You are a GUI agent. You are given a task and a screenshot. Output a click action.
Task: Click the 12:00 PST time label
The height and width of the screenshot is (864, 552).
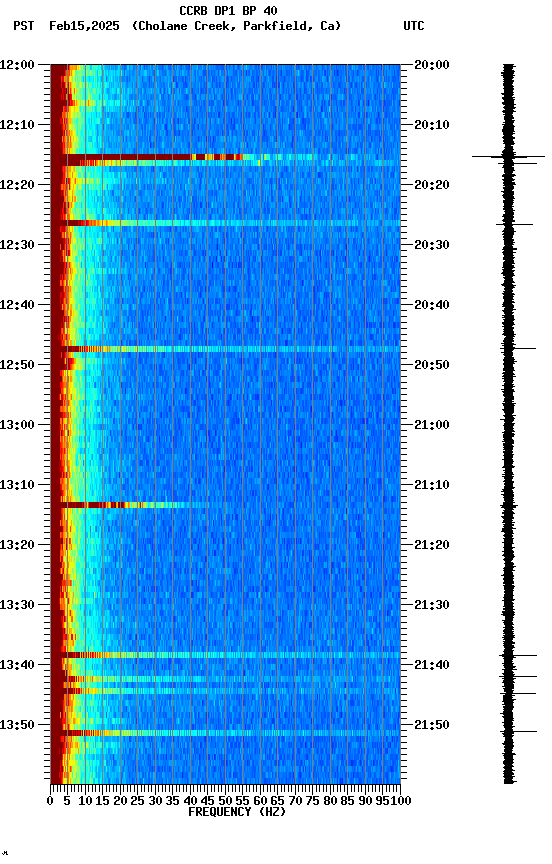click(17, 65)
